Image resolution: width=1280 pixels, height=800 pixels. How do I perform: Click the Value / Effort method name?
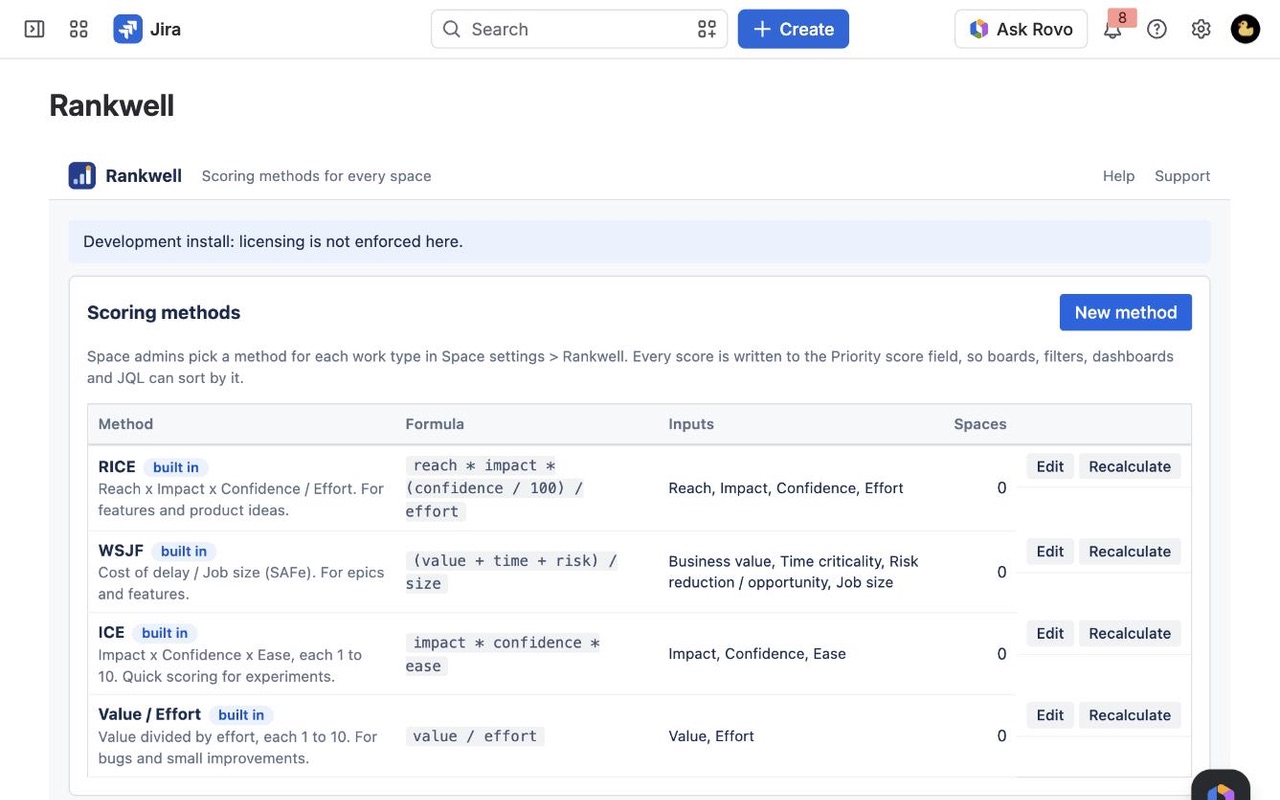(x=149, y=714)
